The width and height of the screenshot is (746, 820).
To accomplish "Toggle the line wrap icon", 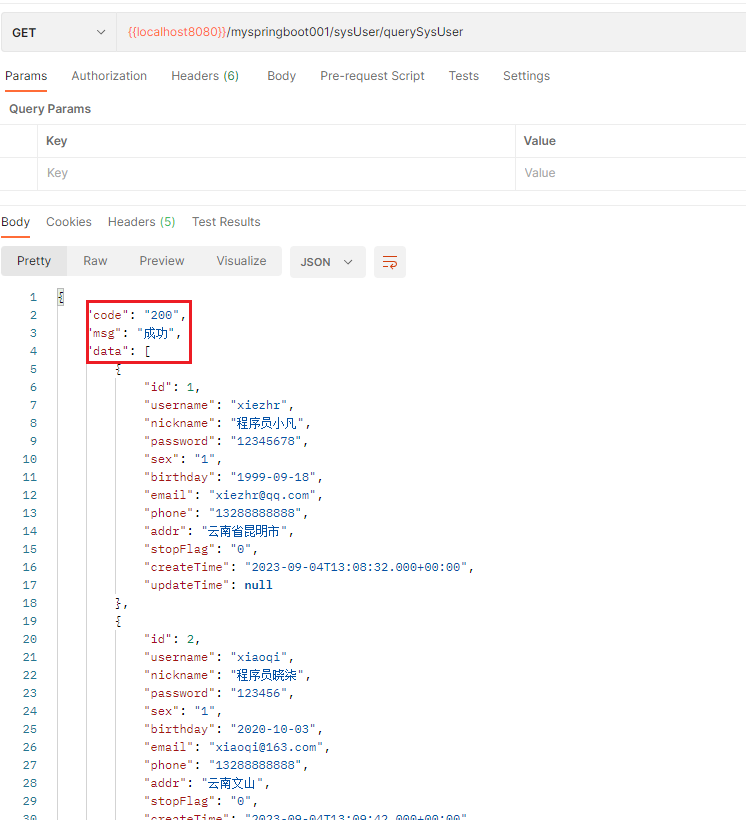I will tap(390, 262).
